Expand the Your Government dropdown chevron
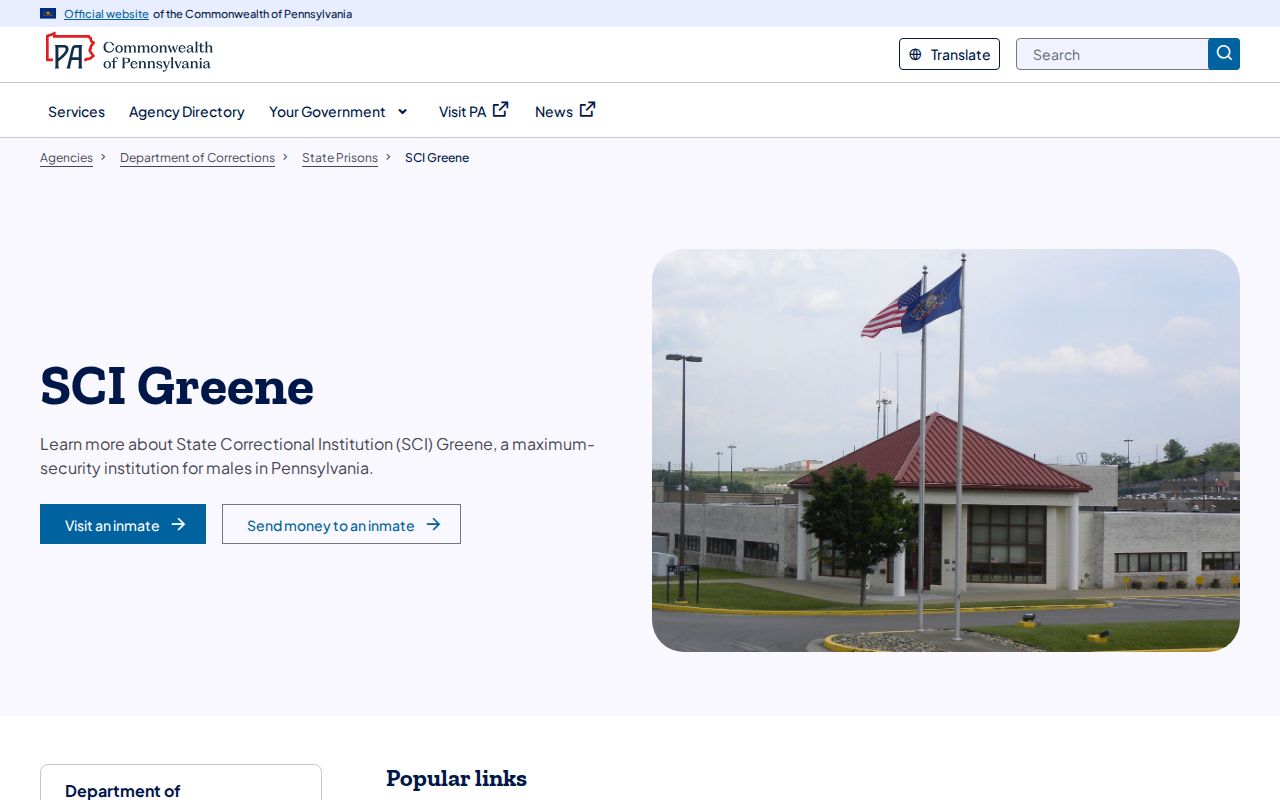This screenshot has width=1280, height=800. [403, 111]
